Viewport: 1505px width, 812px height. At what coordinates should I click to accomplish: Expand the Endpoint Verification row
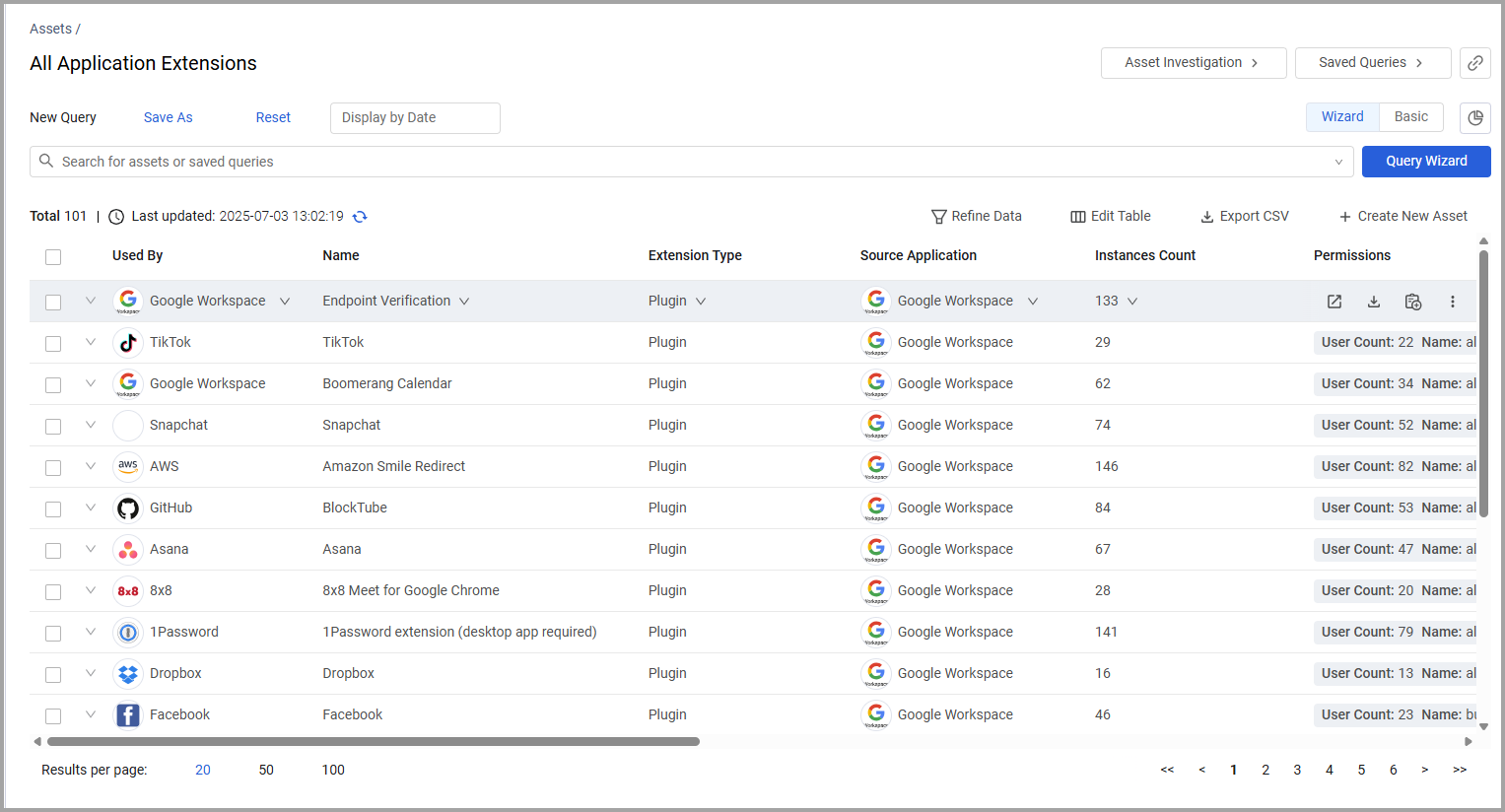point(91,301)
